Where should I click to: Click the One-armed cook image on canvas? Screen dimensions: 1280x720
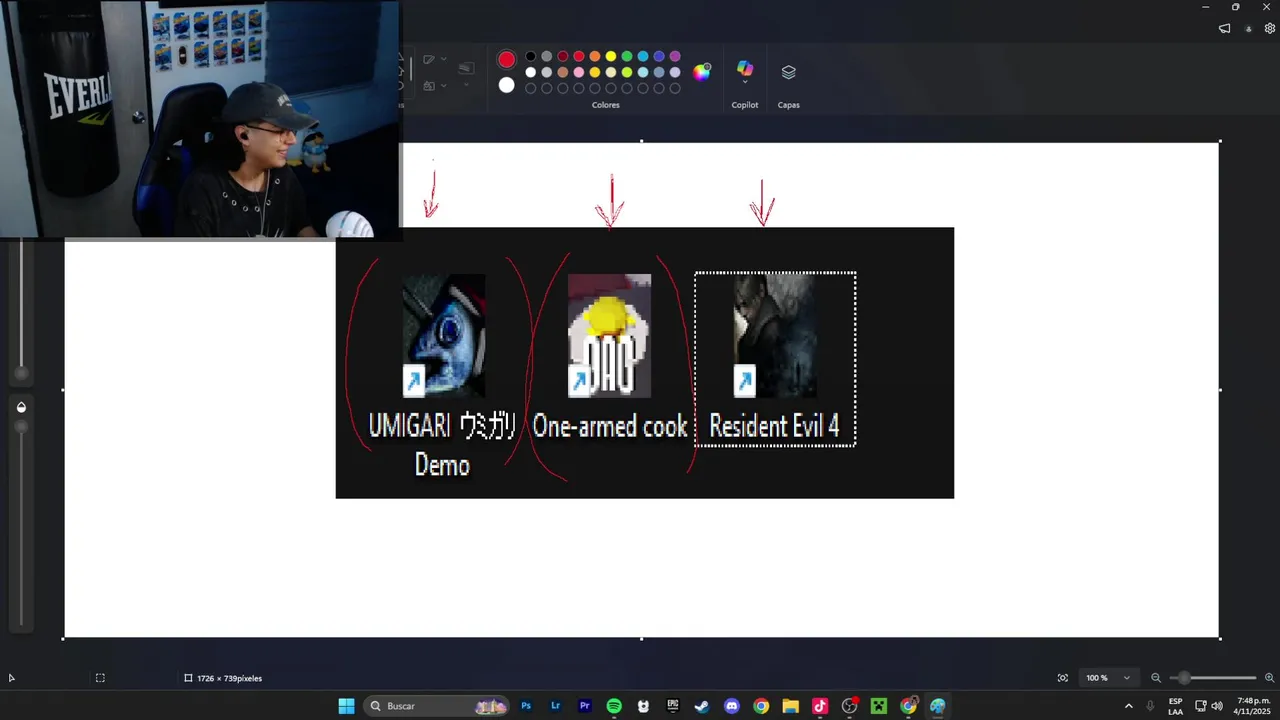click(x=609, y=336)
